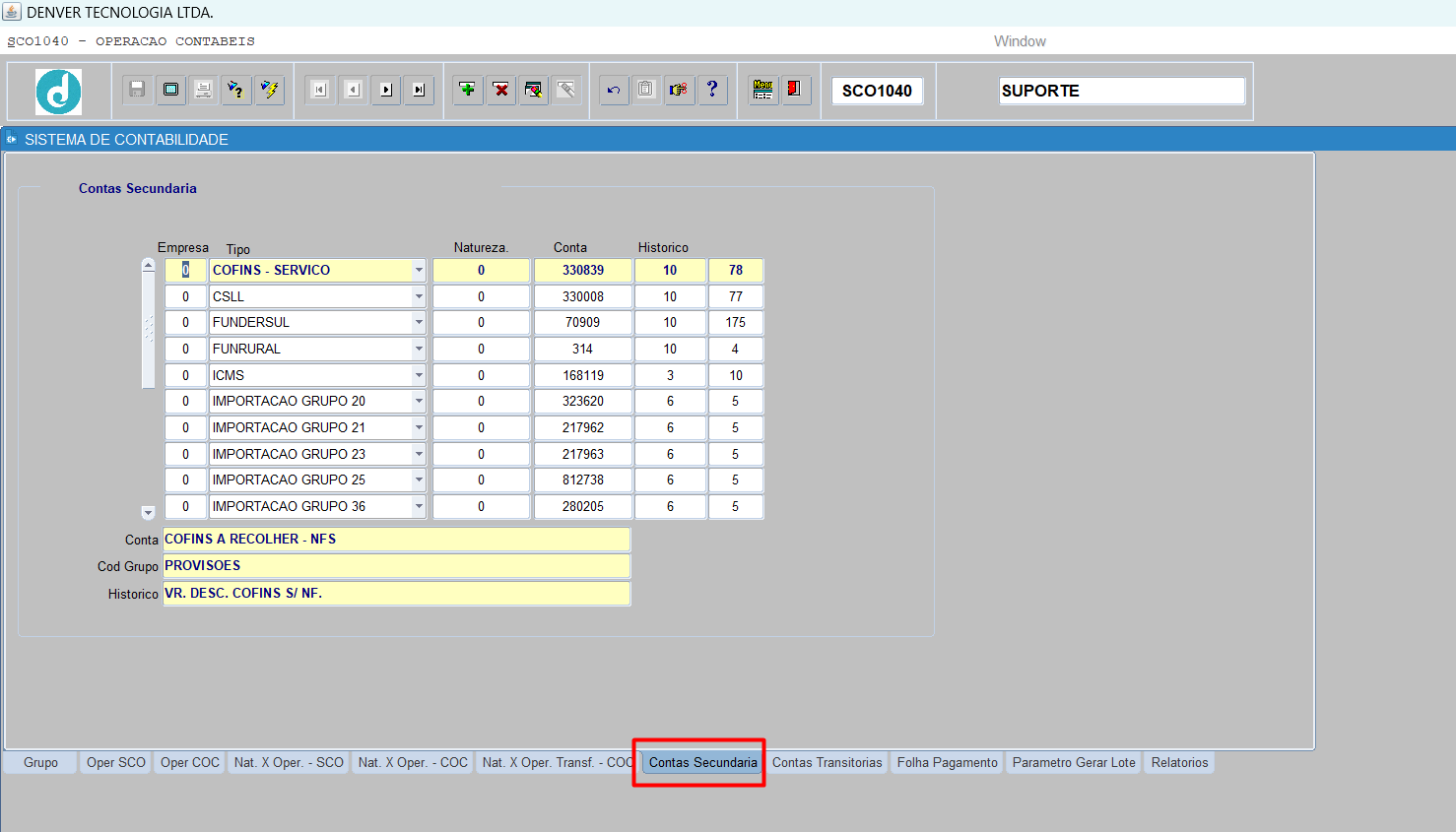Switch to the Oper COC tab

190,762
